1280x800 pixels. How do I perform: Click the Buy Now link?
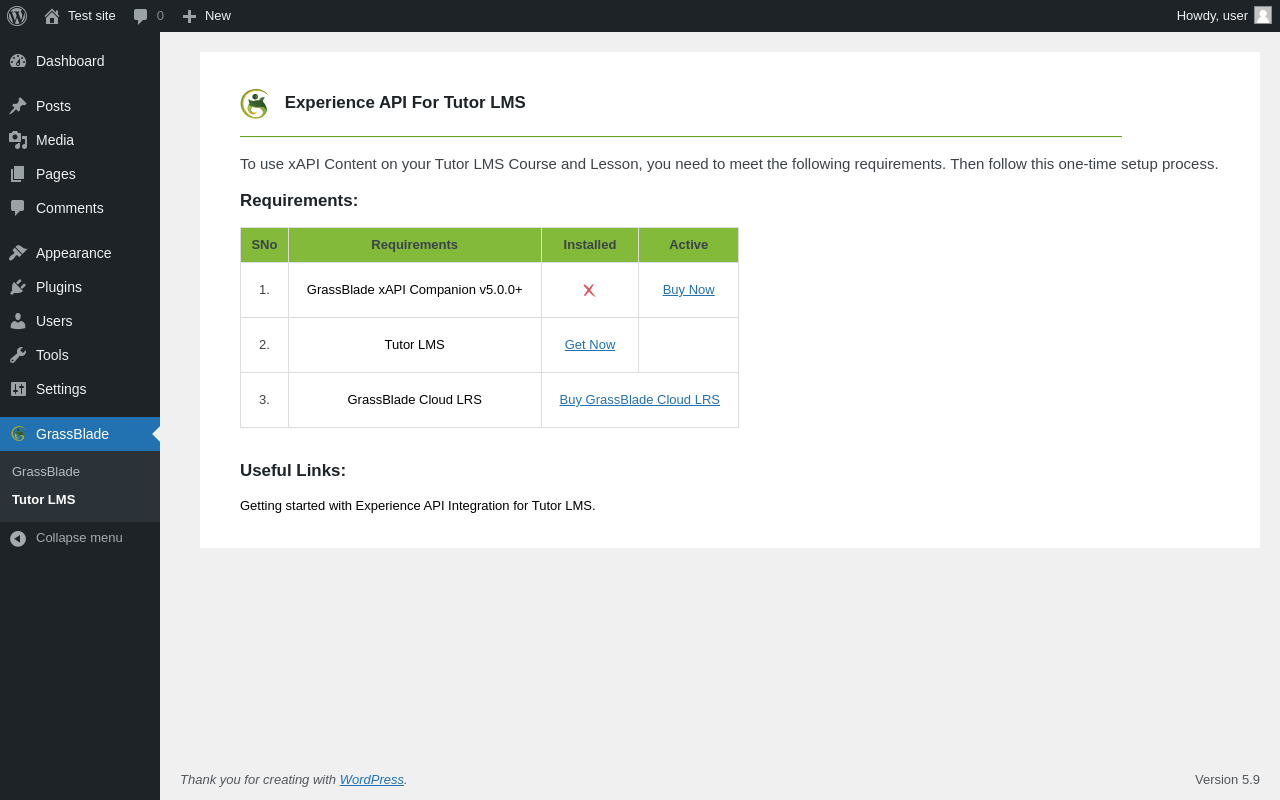click(x=689, y=290)
